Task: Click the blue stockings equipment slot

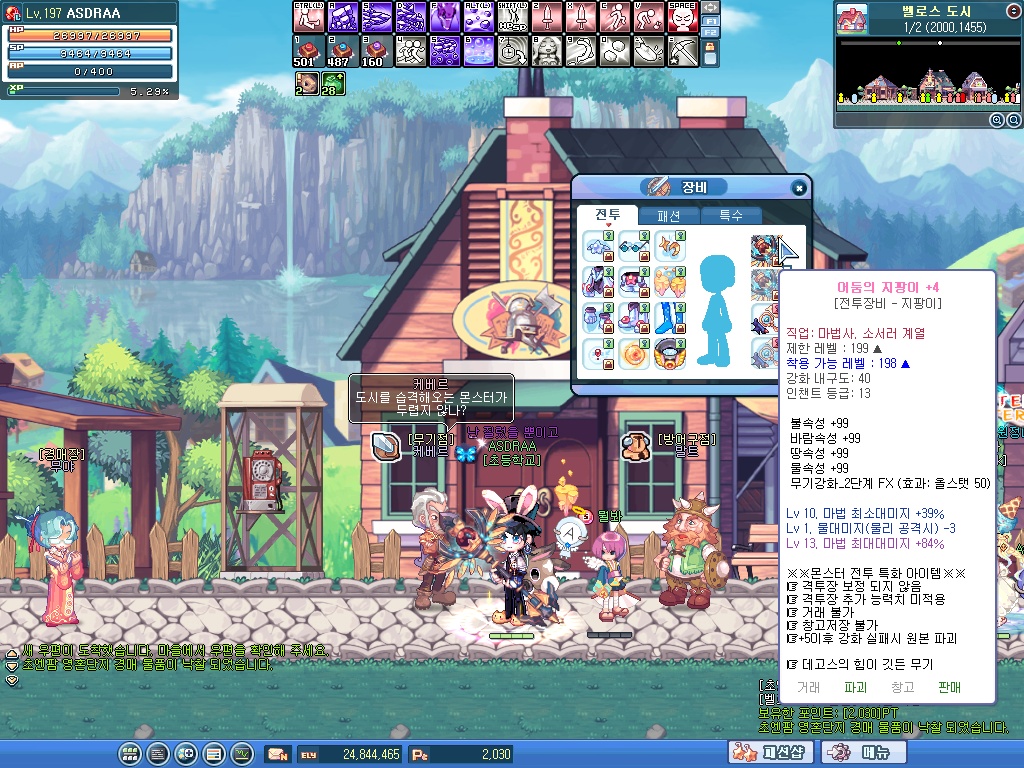Action: (669, 318)
